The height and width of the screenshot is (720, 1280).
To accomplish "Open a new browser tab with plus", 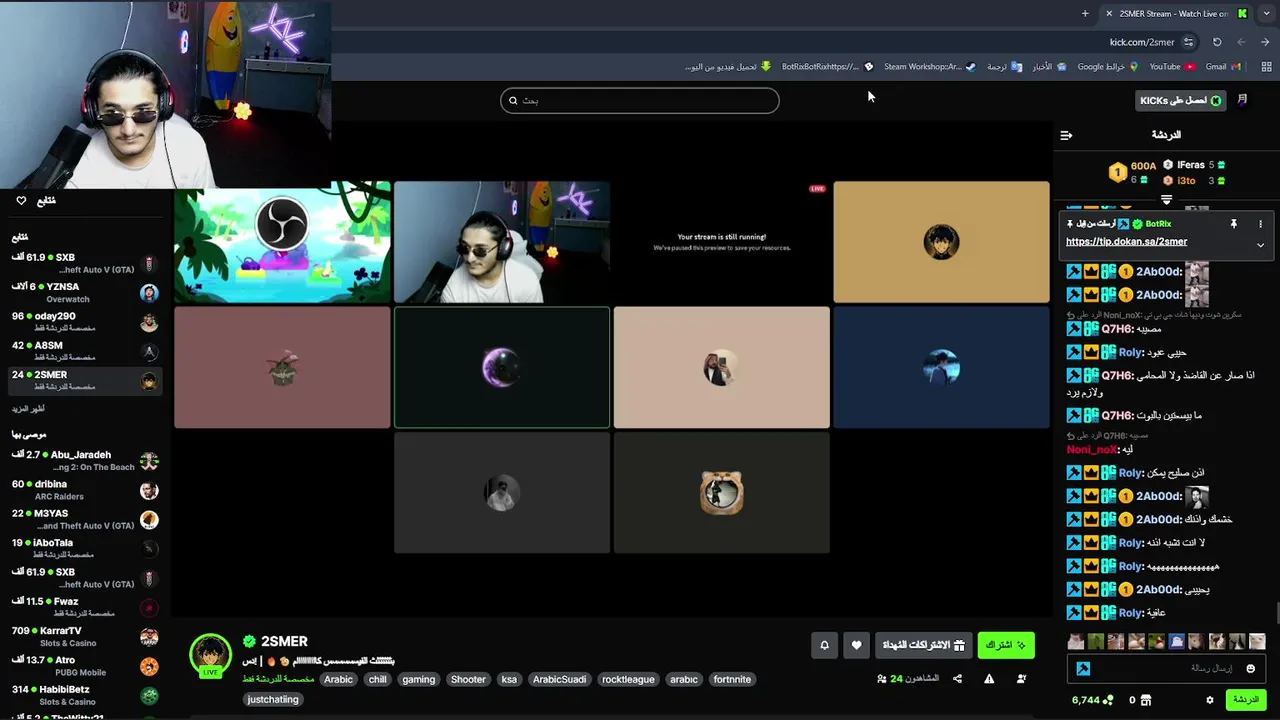I will [1085, 13].
